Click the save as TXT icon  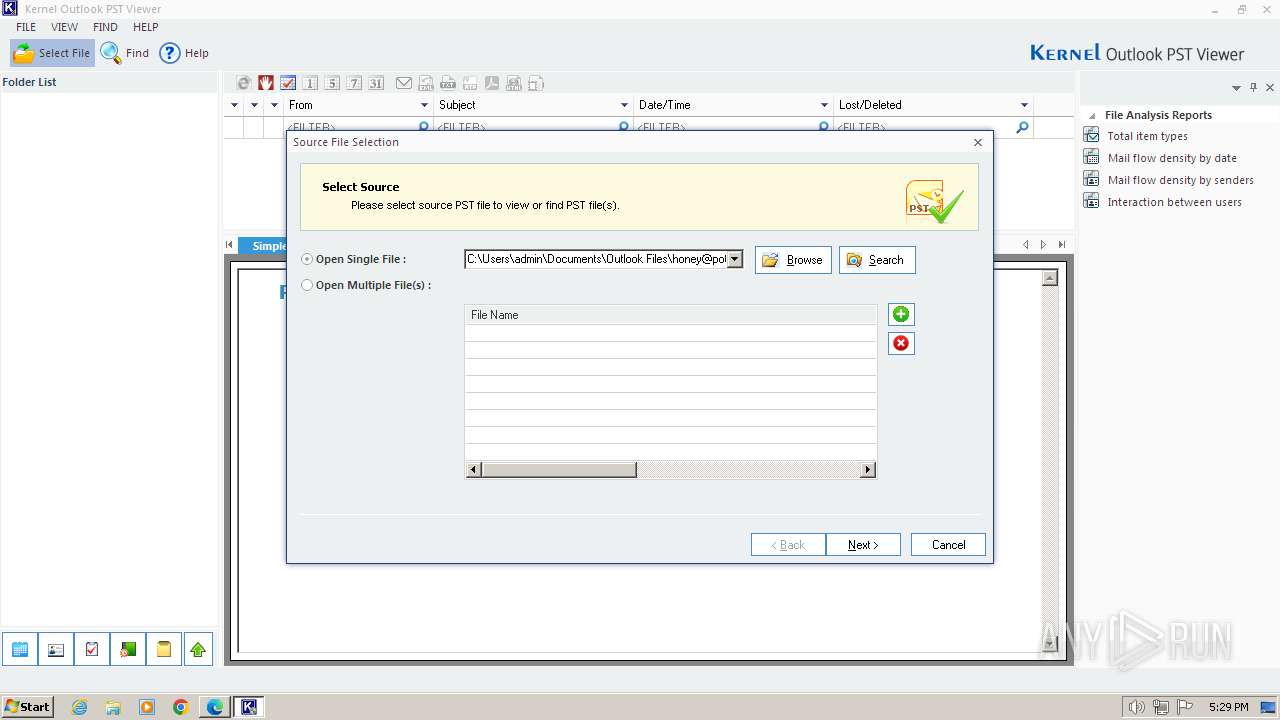(x=448, y=83)
